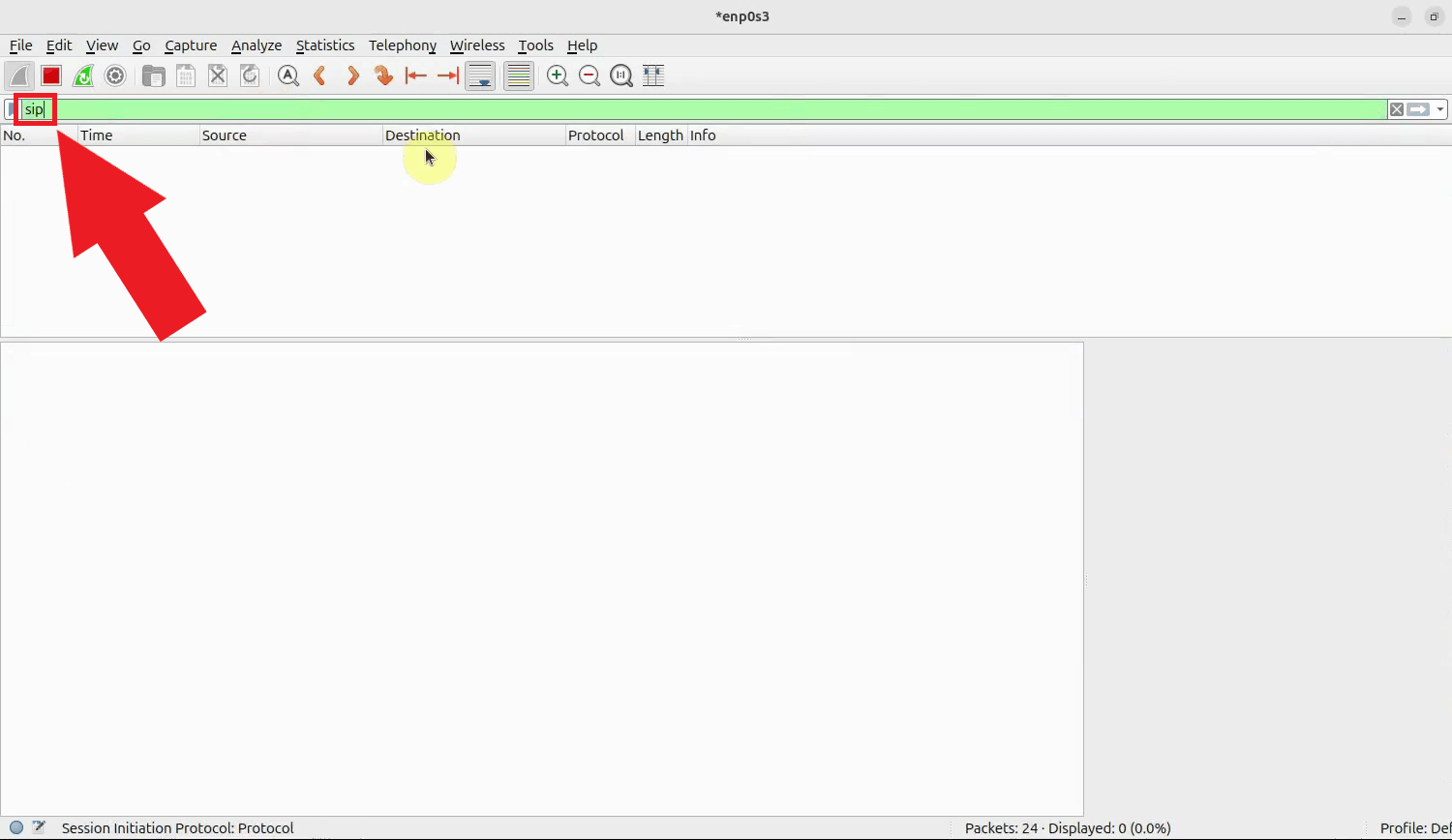Sort by the Info column header
1452x840 pixels.
click(x=1069, y=135)
